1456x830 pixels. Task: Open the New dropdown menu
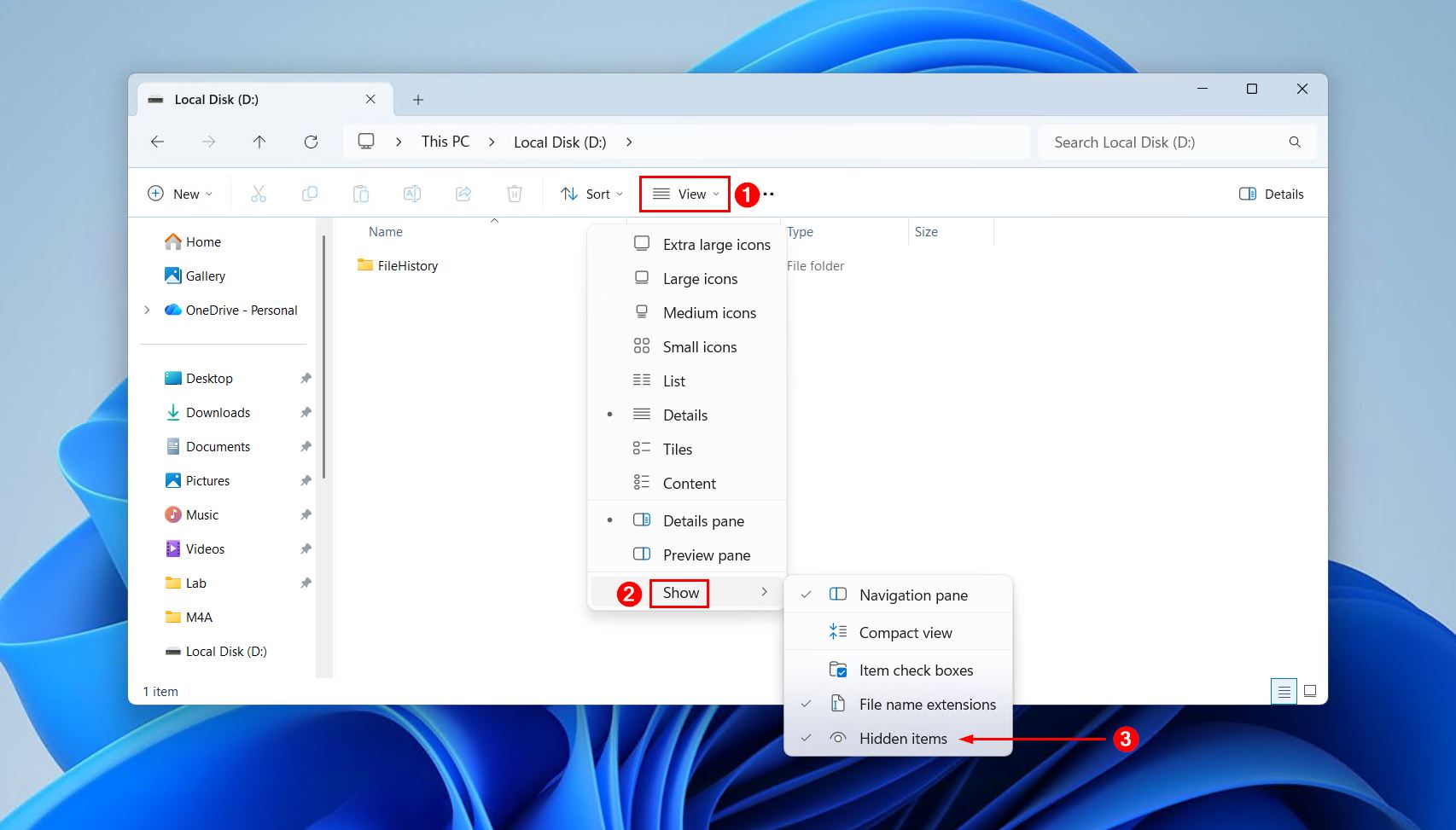pos(180,194)
